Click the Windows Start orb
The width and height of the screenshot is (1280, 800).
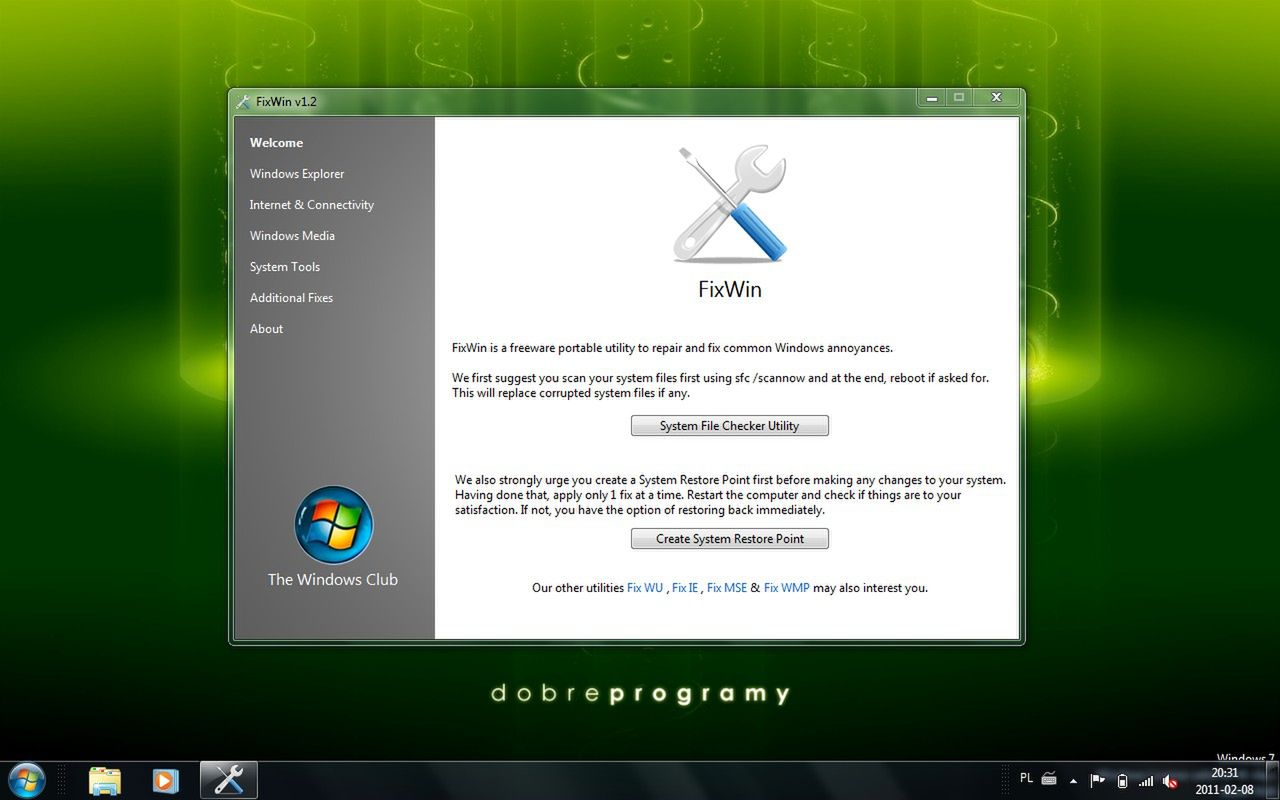click(27, 780)
